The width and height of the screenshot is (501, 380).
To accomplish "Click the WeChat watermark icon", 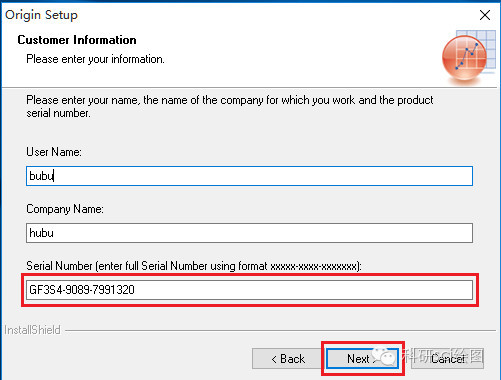I will [384, 356].
